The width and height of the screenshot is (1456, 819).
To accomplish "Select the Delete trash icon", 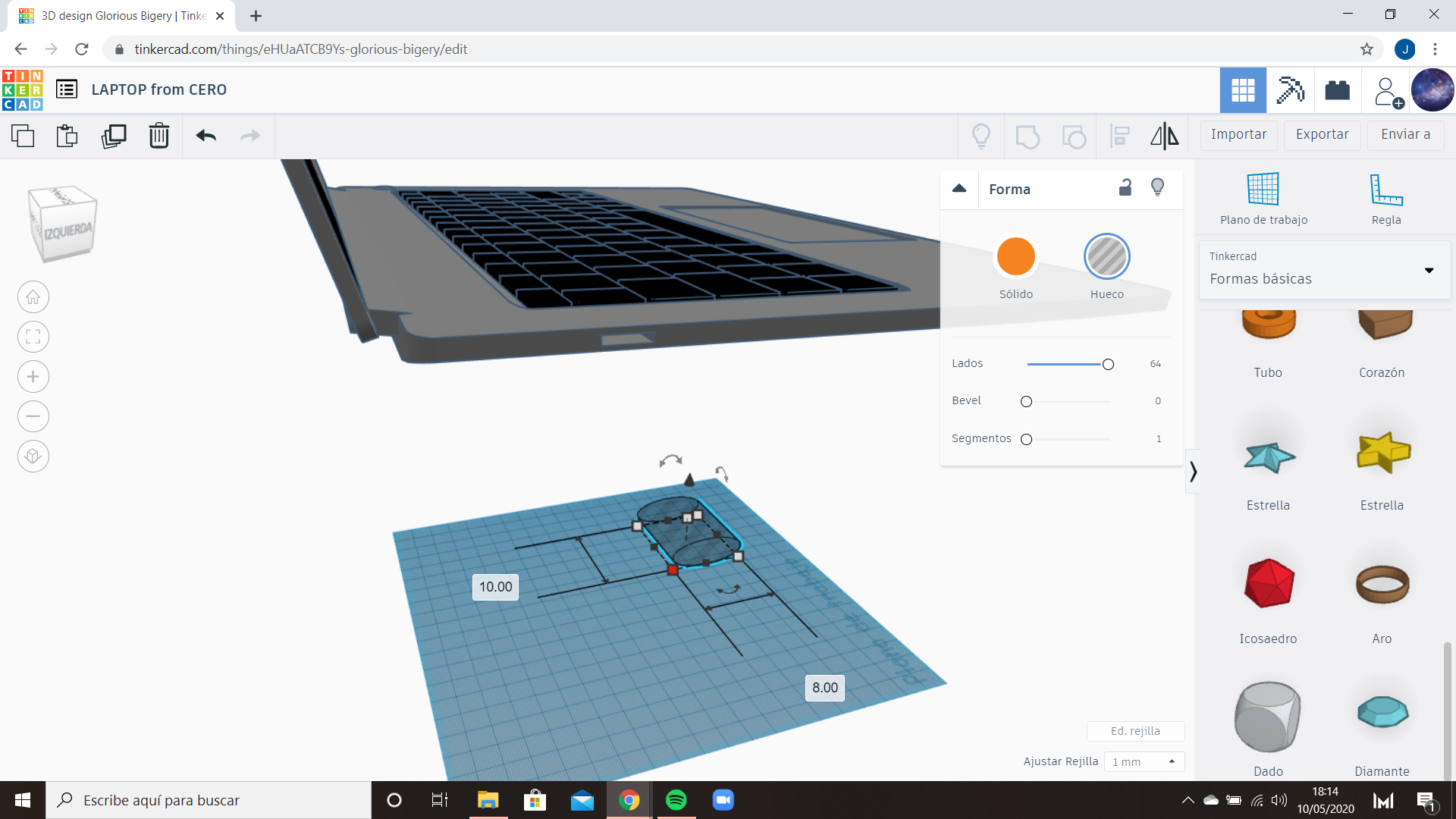I will tap(158, 136).
